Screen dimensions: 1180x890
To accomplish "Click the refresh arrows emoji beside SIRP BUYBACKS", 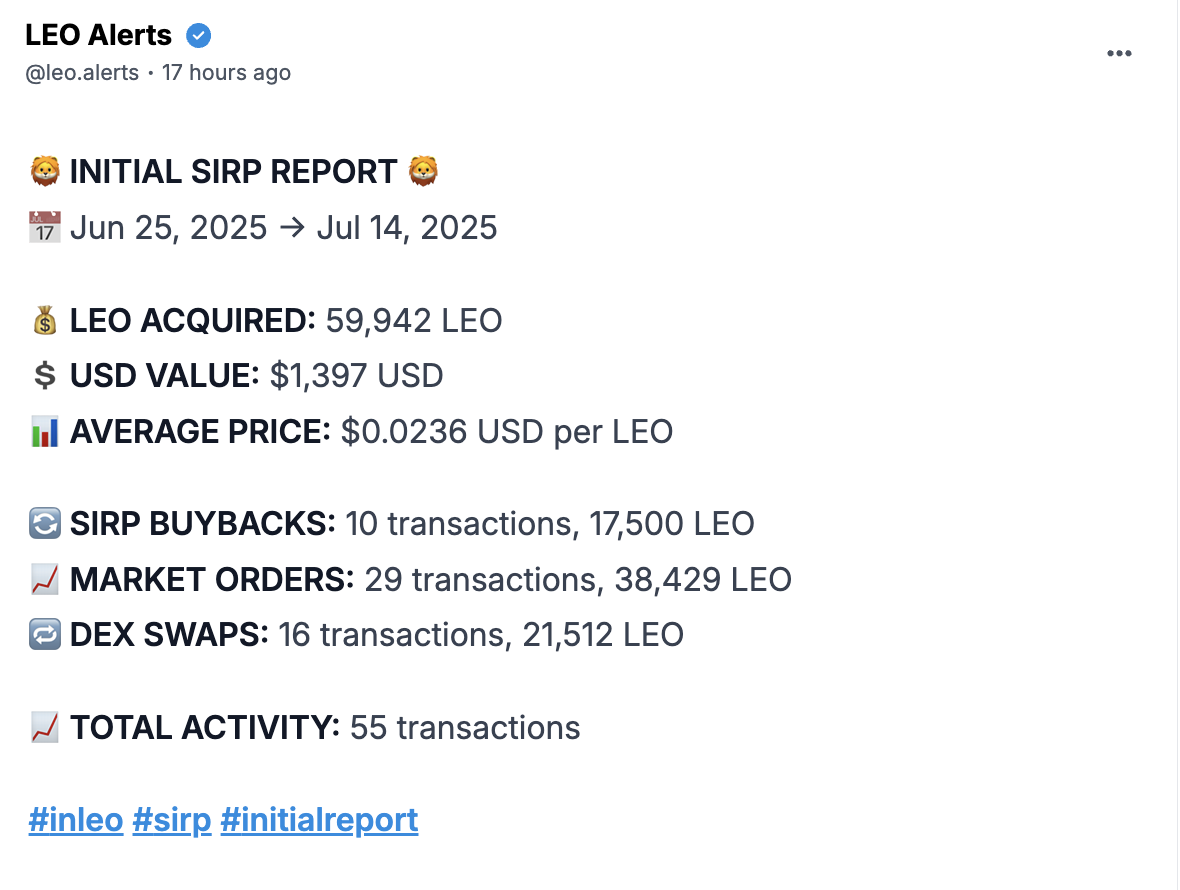I will pyautogui.click(x=45, y=524).
